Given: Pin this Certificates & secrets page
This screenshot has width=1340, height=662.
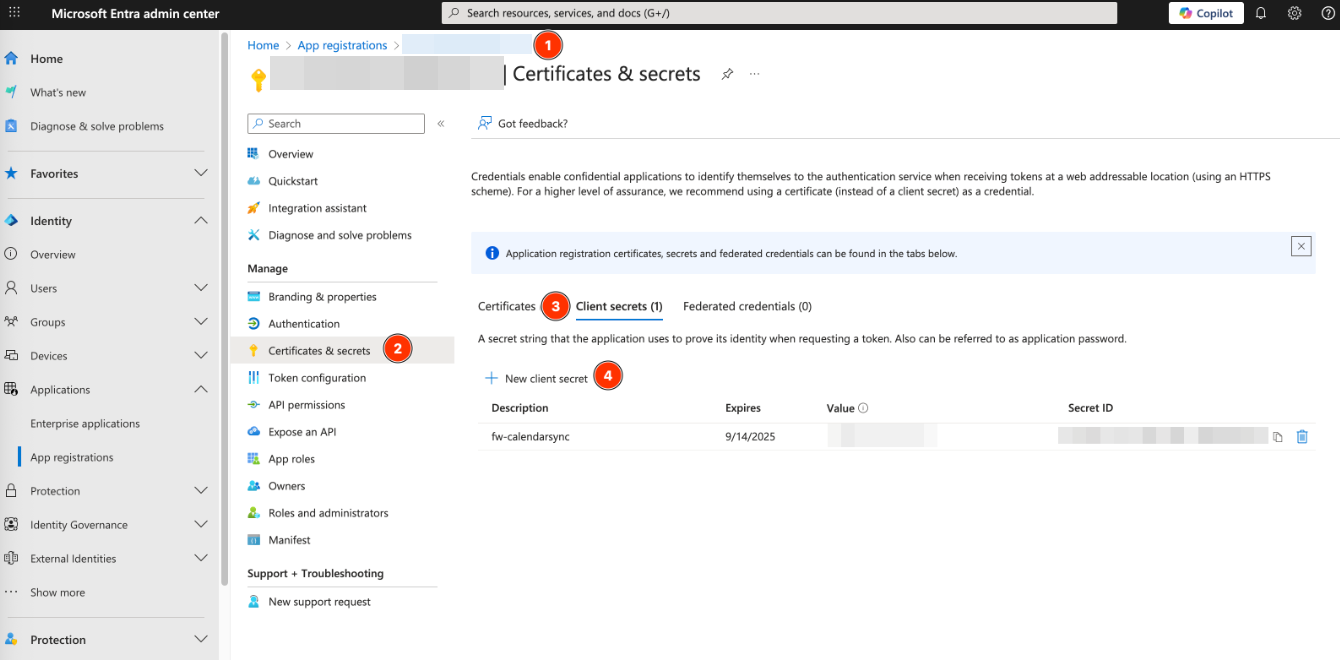Looking at the screenshot, I should point(728,74).
